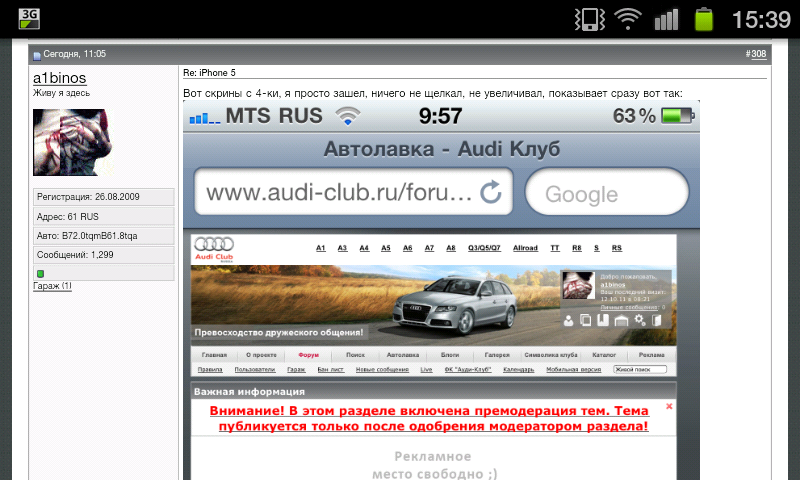The height and width of the screenshot is (480, 800).
Task: Open Личные сообщения link in welcome panel
Action: click(629, 307)
